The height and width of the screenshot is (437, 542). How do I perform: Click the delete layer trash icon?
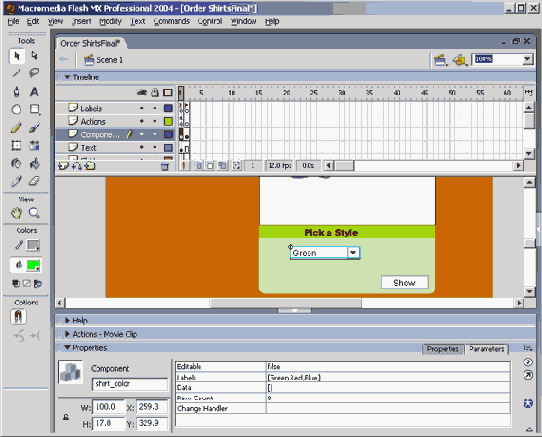165,167
